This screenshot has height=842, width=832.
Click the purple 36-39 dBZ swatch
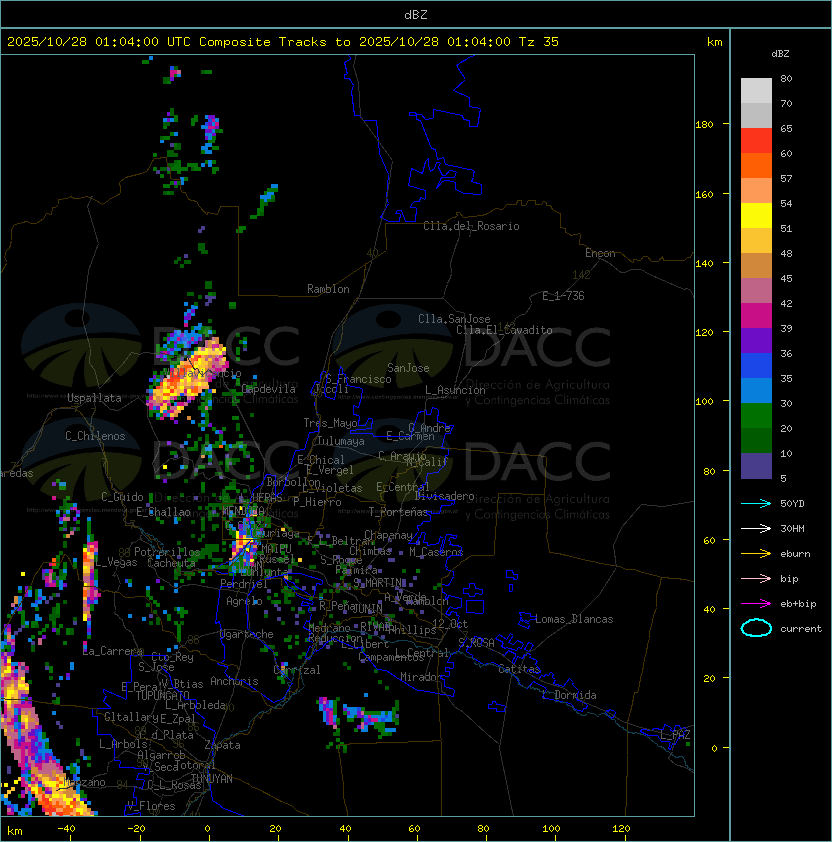point(756,340)
